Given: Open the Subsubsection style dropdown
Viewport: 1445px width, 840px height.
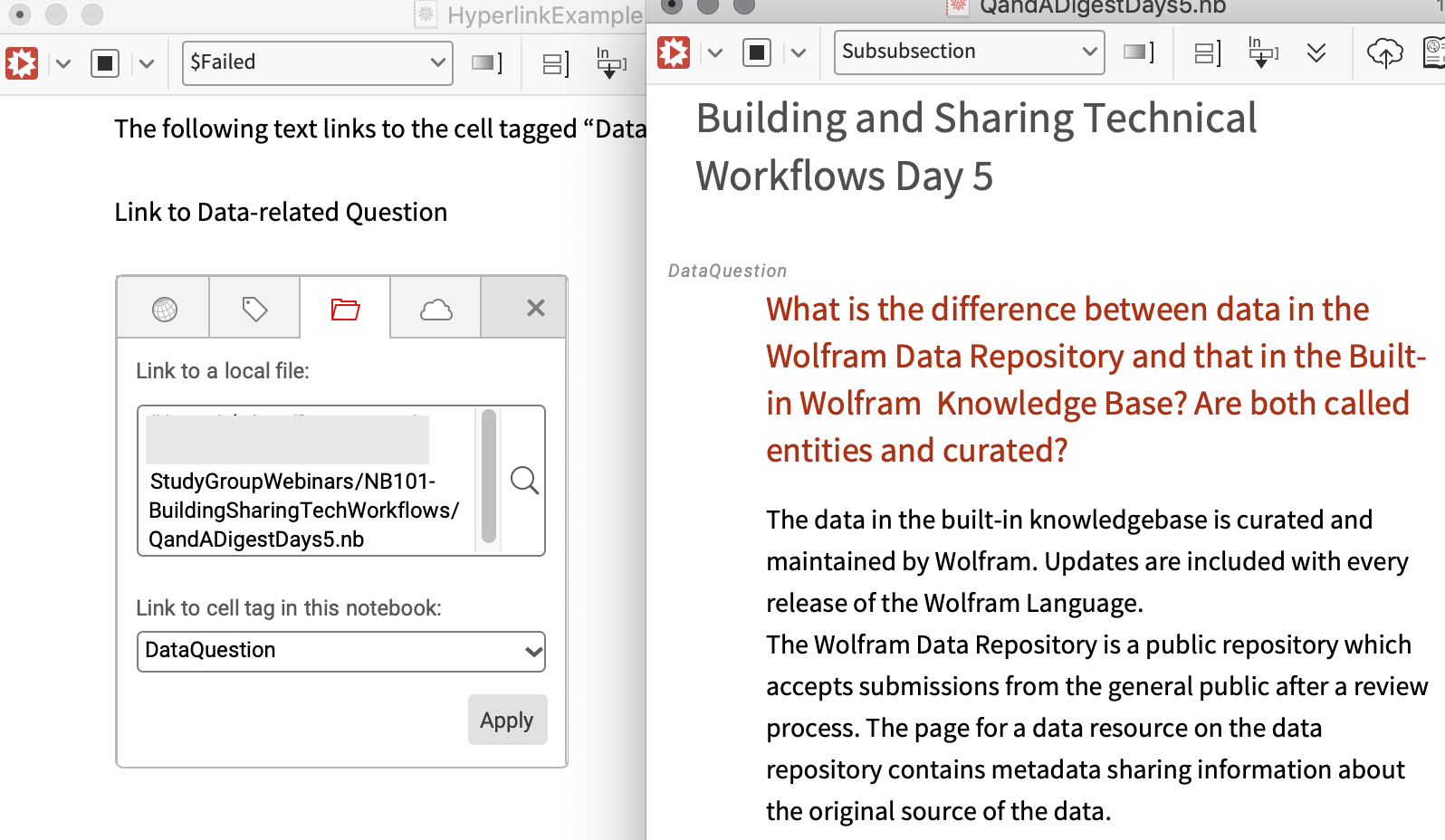Looking at the screenshot, I should (970, 52).
